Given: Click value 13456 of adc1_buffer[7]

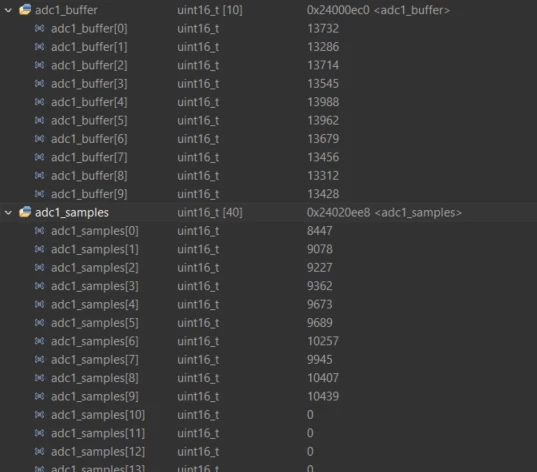Looking at the screenshot, I should [323, 157].
